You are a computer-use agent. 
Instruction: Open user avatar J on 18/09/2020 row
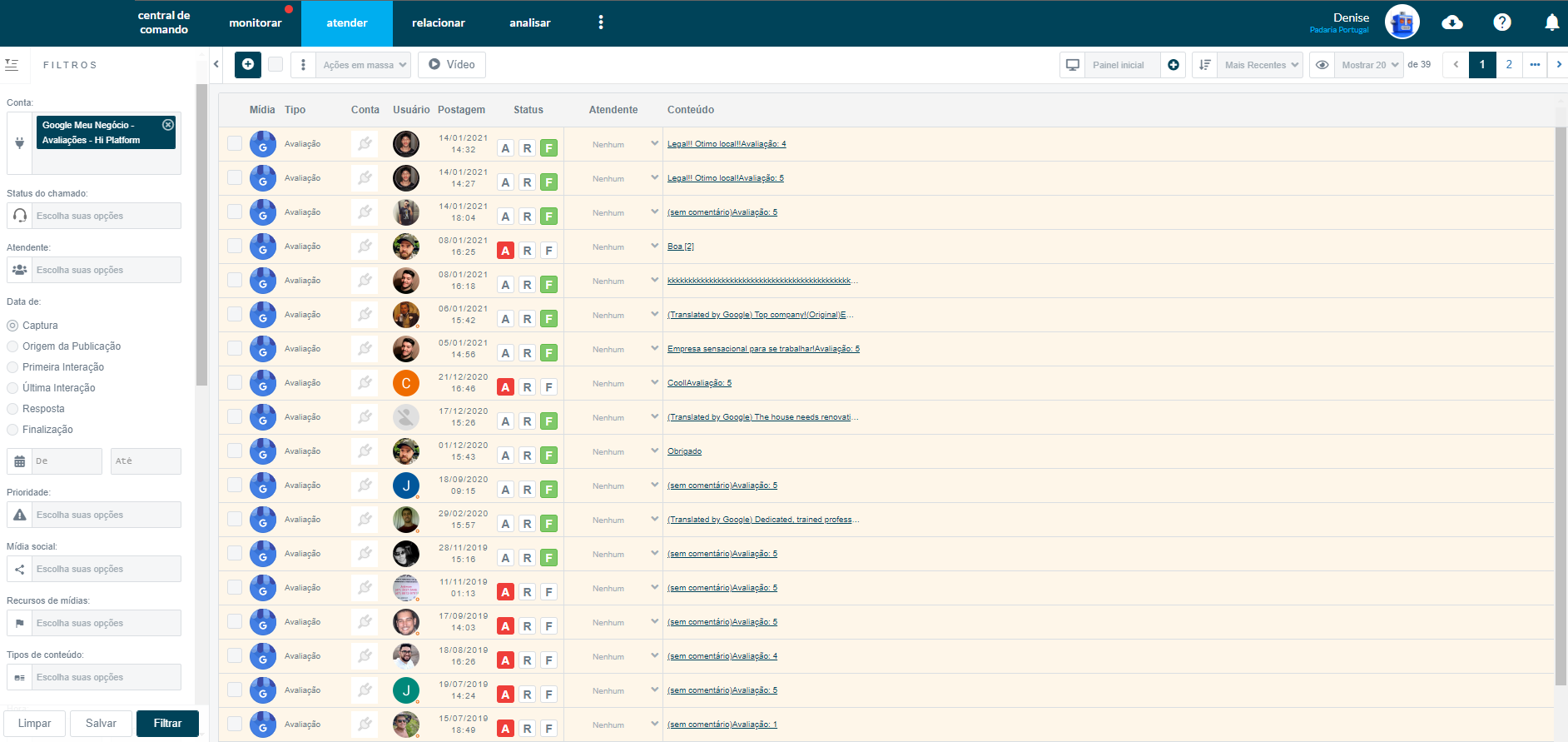click(406, 486)
